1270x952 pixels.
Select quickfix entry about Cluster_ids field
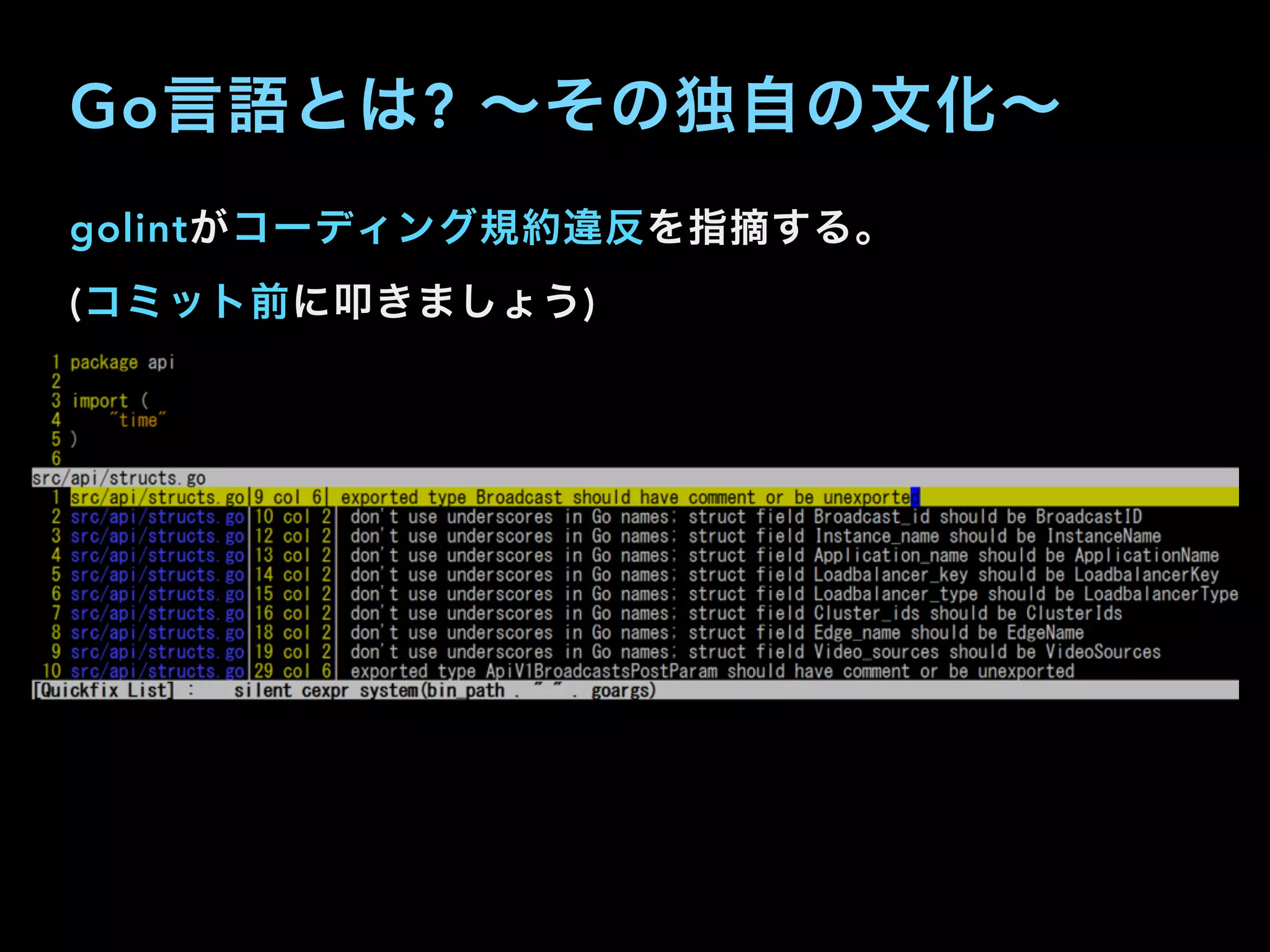[x=635, y=612]
